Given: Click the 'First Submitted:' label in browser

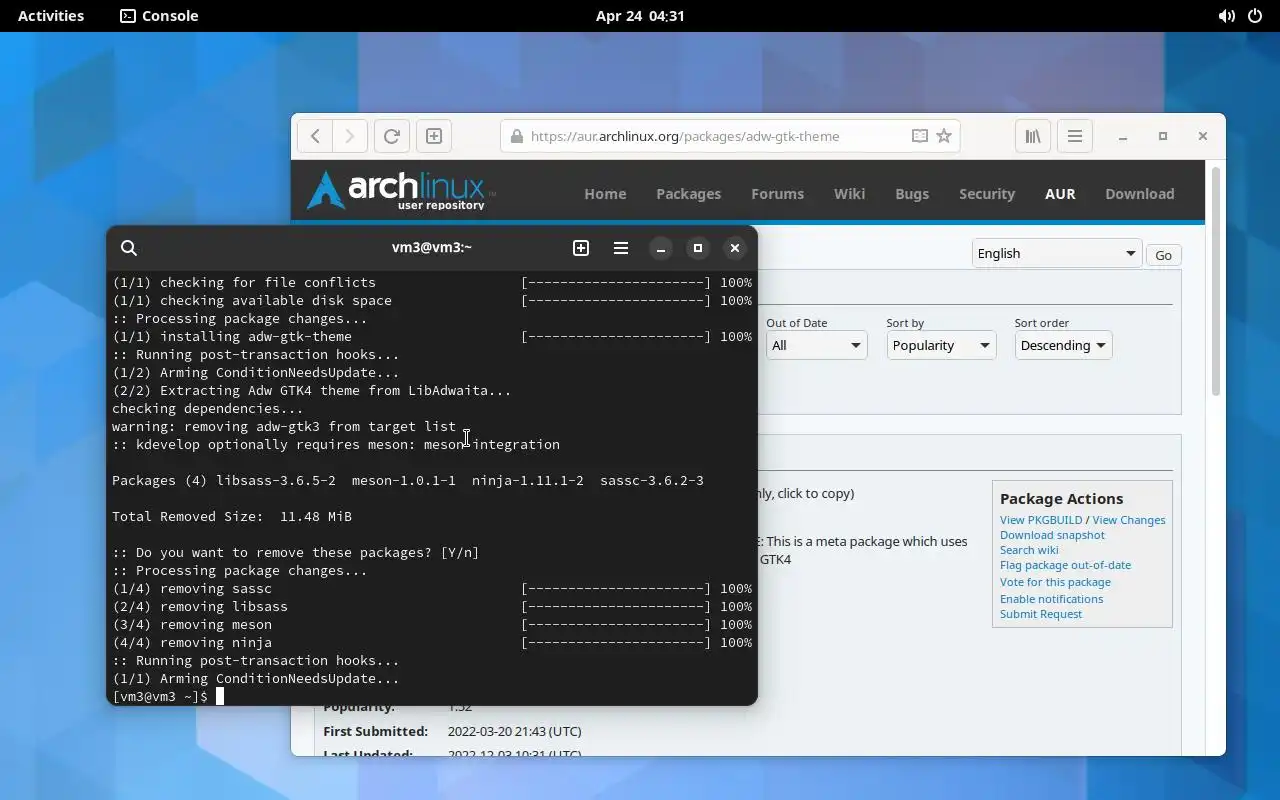Looking at the screenshot, I should (375, 731).
